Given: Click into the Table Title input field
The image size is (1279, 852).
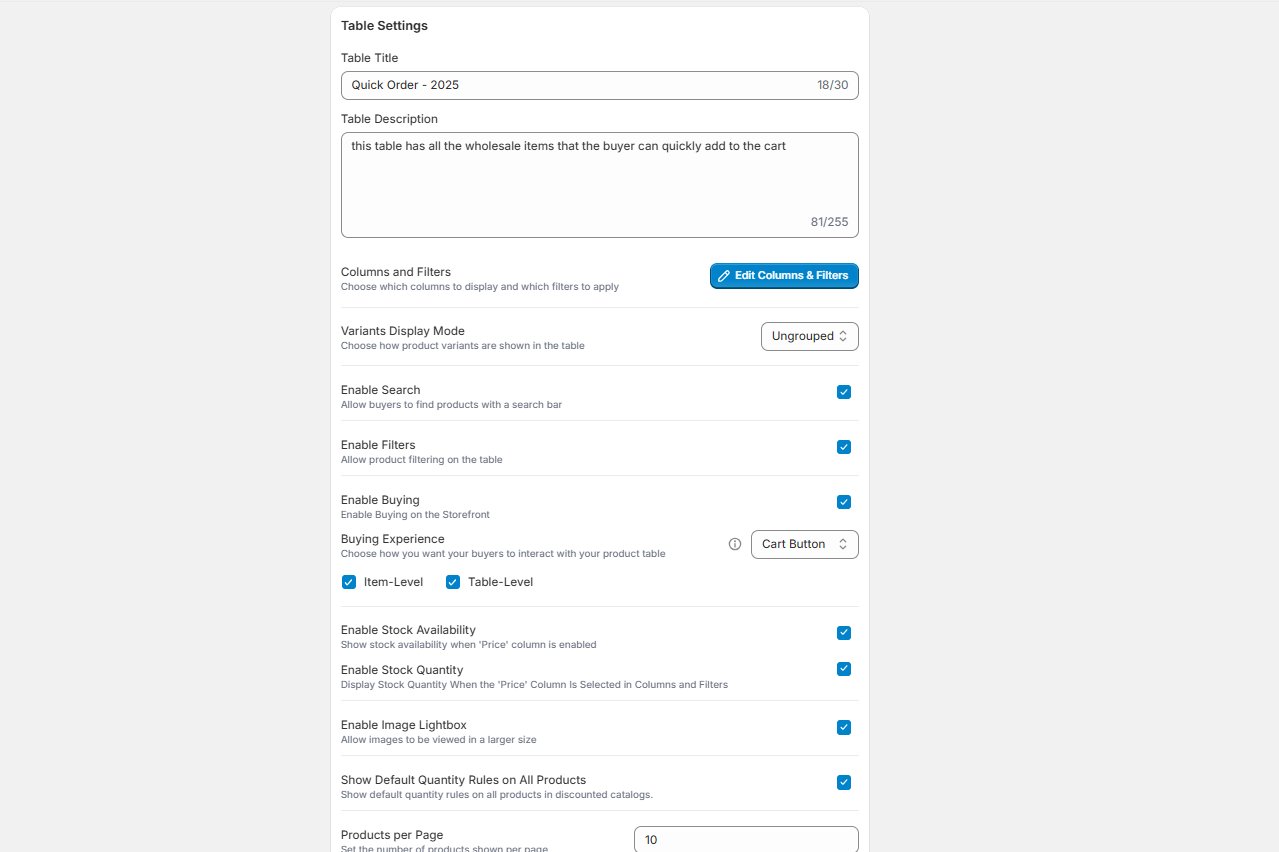Looking at the screenshot, I should tap(600, 85).
